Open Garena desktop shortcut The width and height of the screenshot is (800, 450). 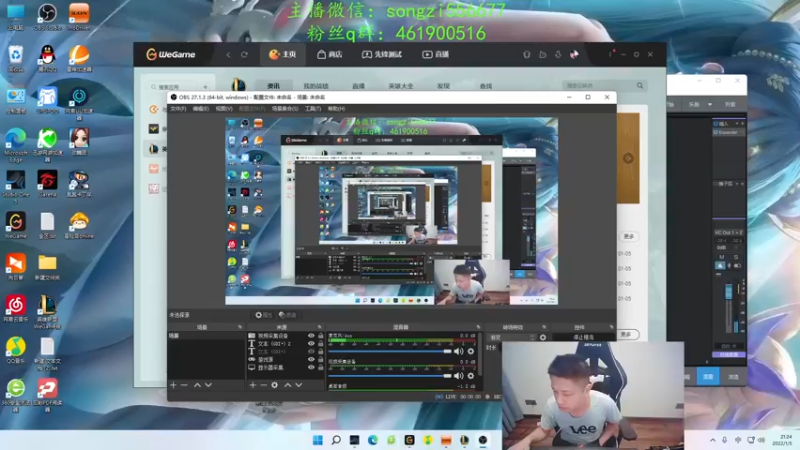(47, 184)
